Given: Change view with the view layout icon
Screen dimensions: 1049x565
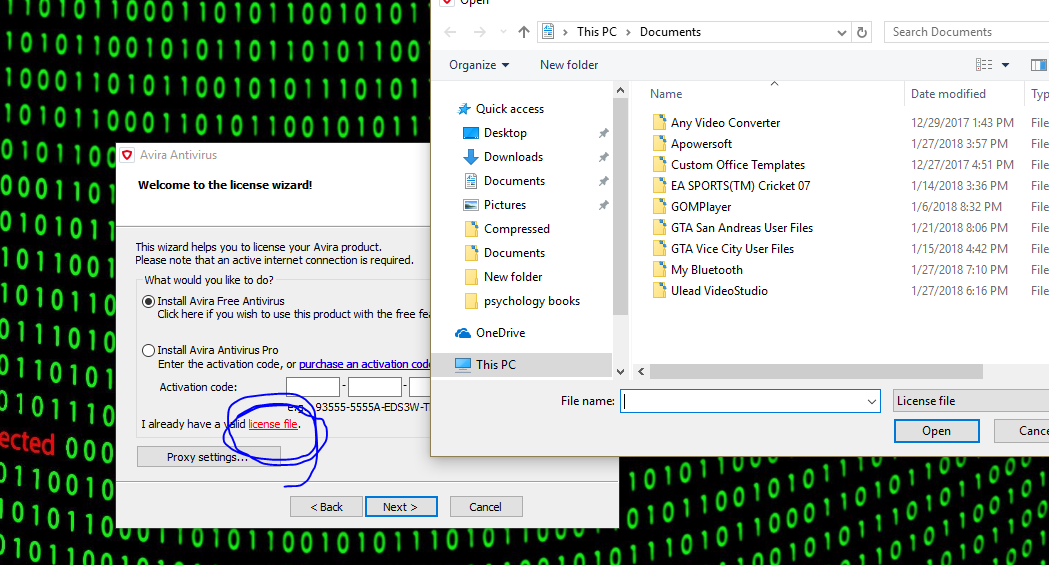Looking at the screenshot, I should pos(984,65).
